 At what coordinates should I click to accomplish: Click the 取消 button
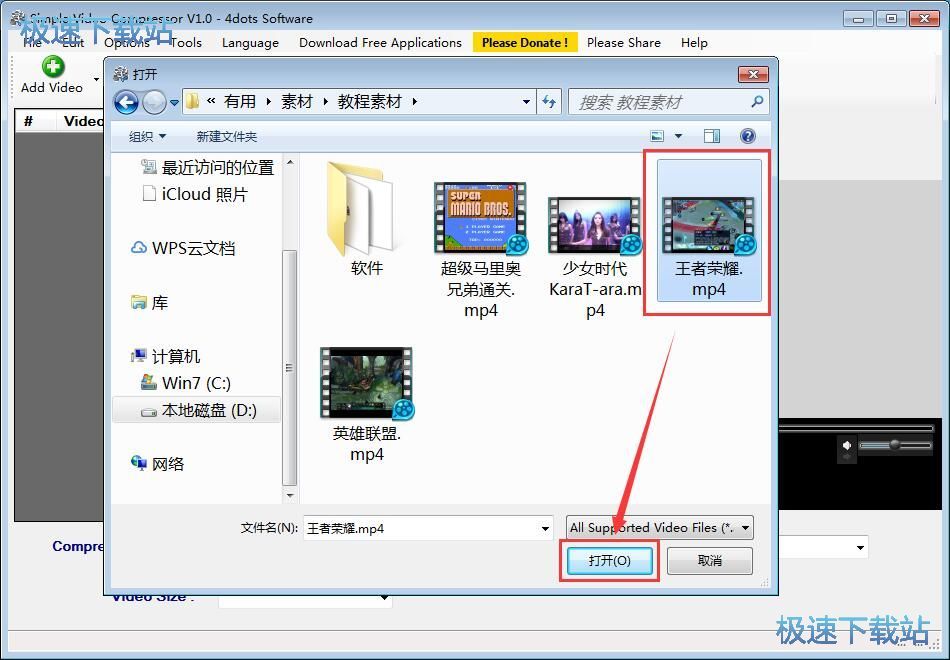pos(709,561)
